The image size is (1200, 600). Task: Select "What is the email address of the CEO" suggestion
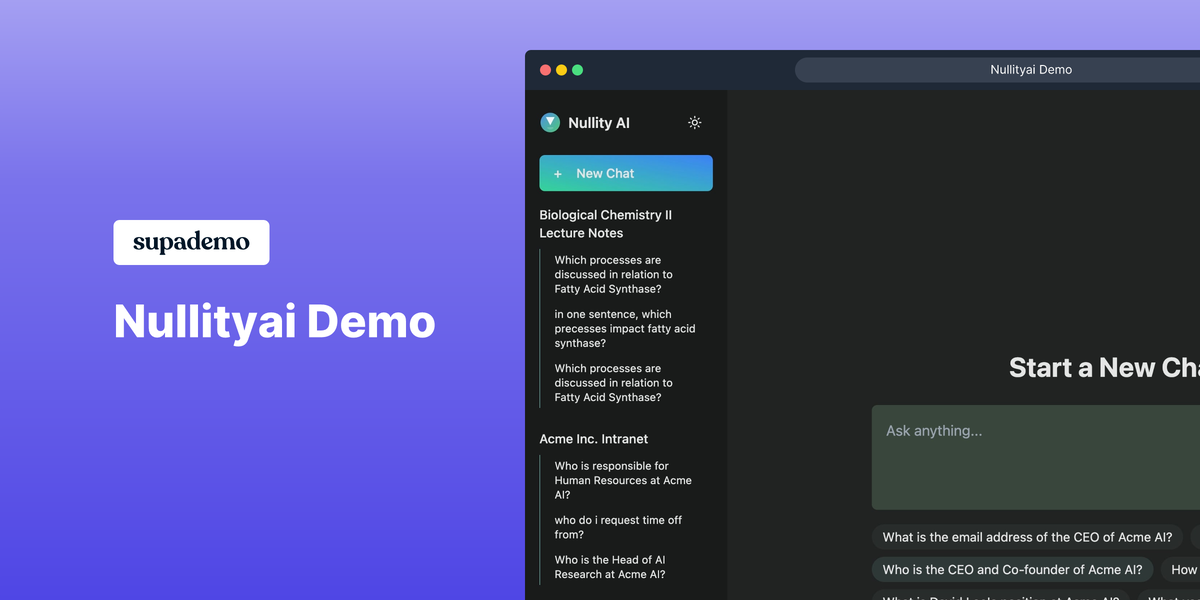click(x=1027, y=537)
